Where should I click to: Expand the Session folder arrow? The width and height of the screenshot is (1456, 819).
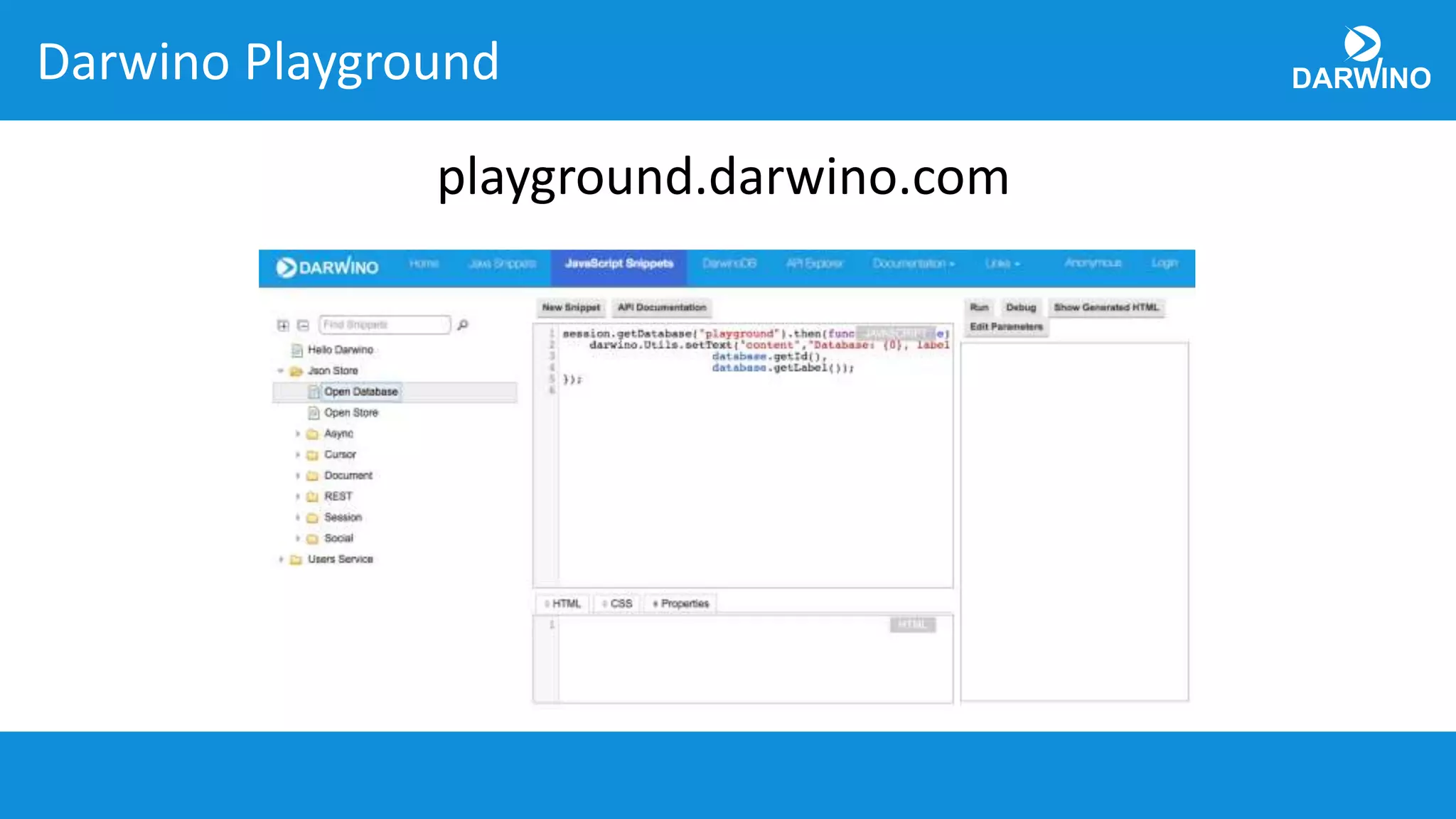pyautogui.click(x=297, y=518)
